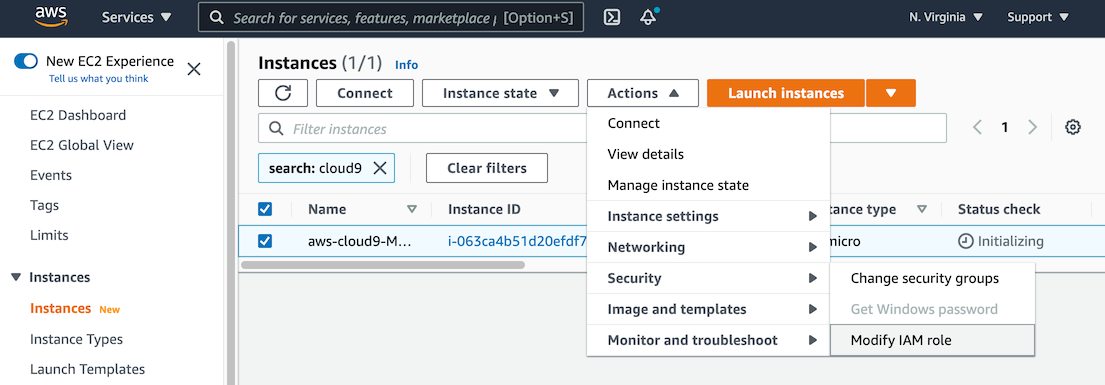
Task: Click the Clear filters button
Action: (x=487, y=168)
